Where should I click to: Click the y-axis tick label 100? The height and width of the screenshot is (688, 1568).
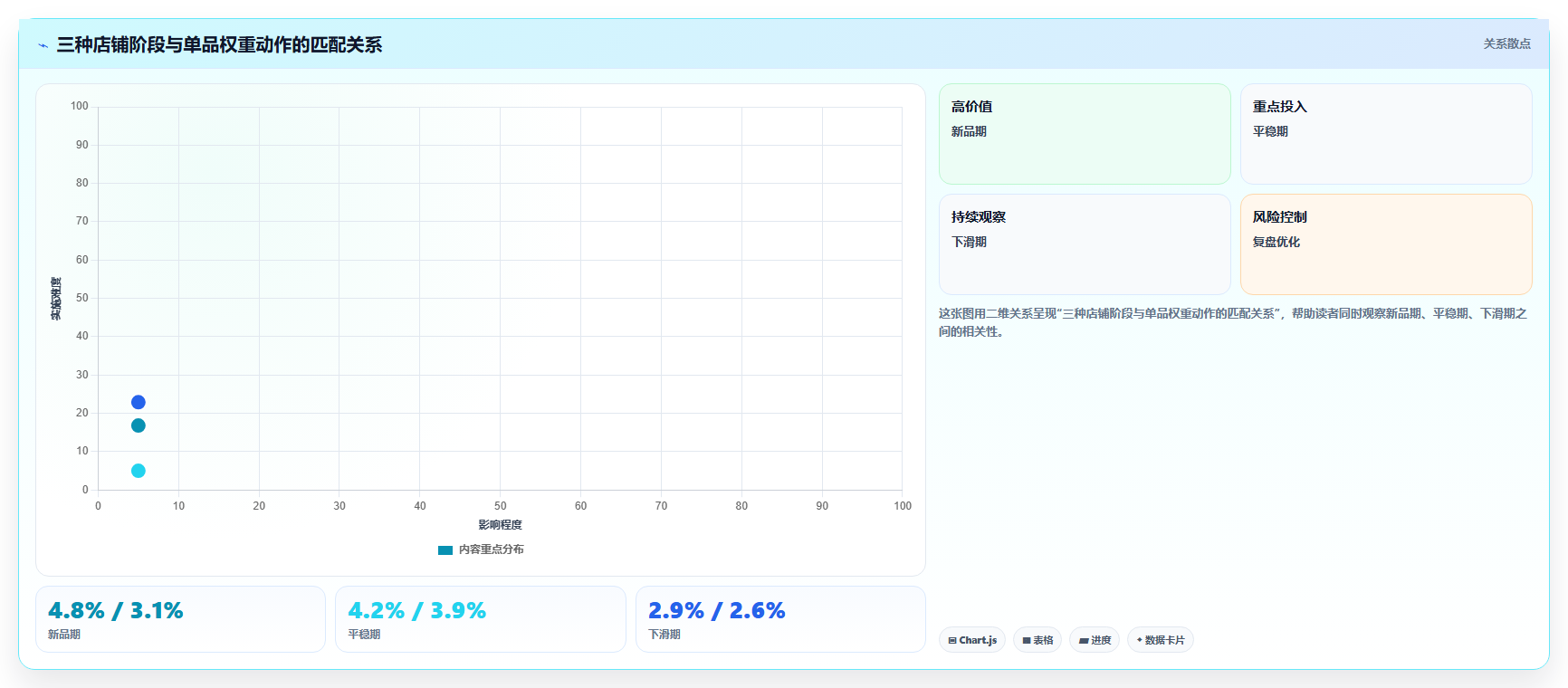point(80,106)
